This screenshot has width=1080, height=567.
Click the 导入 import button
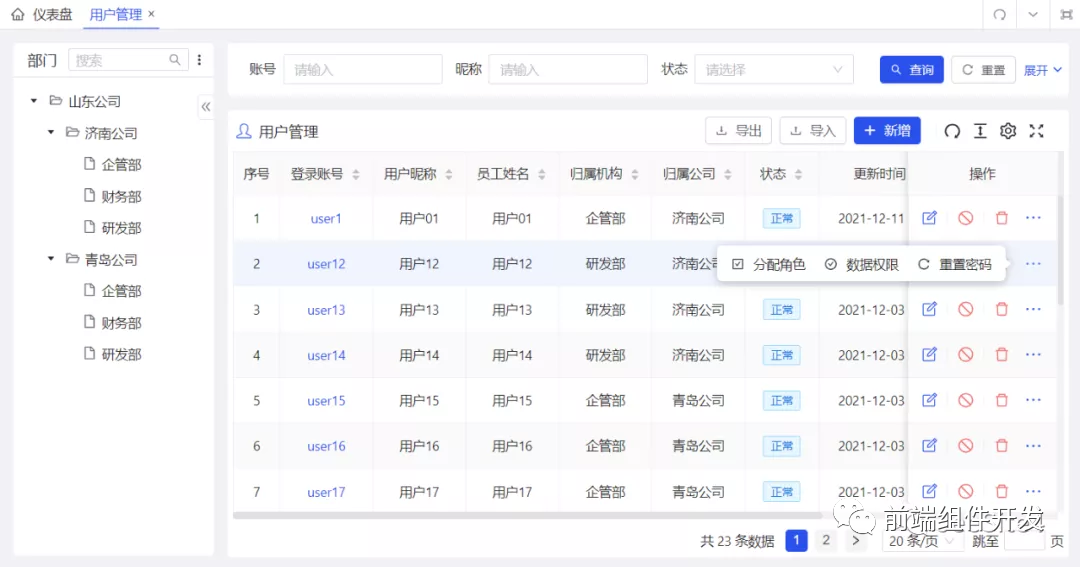tap(813, 131)
